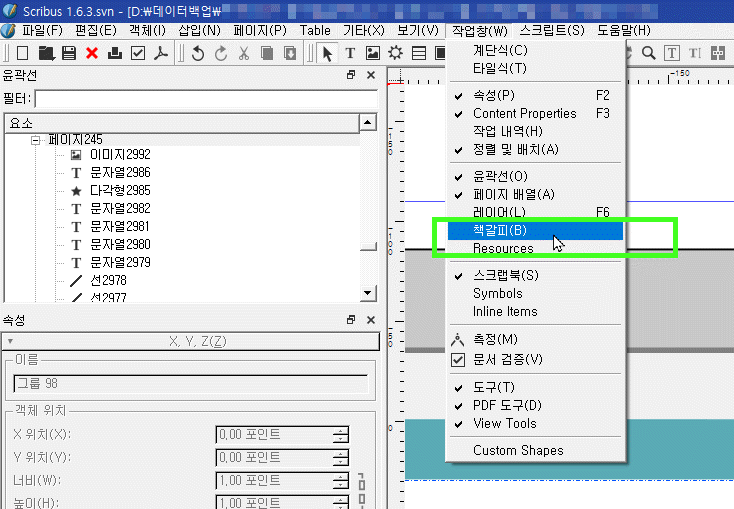Open the 페이지(P) menu
This screenshot has width=734, height=509.
[260, 30]
